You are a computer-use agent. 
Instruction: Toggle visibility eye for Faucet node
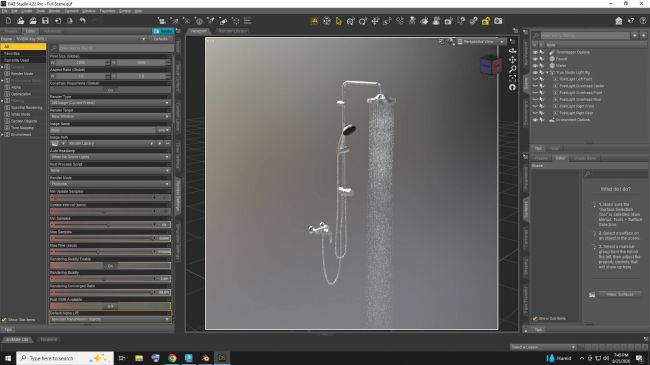tap(535, 59)
